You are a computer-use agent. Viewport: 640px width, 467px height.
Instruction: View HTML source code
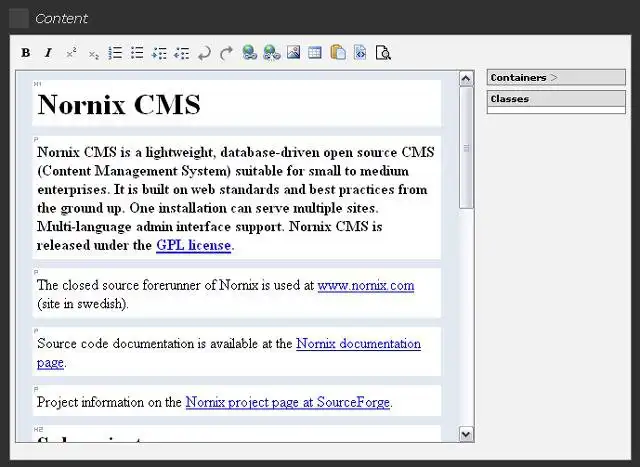360,53
